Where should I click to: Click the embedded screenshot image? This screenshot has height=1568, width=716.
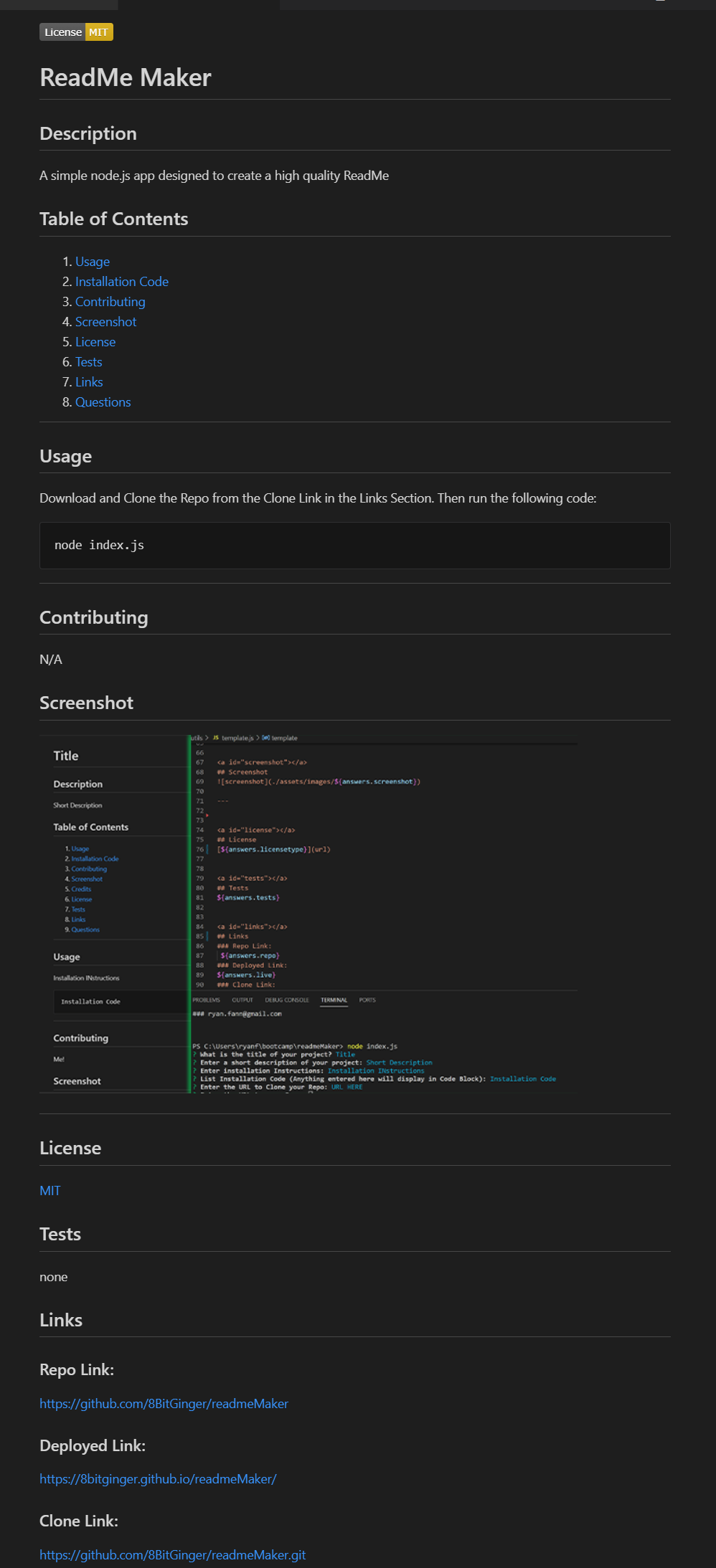pyautogui.click(x=308, y=914)
